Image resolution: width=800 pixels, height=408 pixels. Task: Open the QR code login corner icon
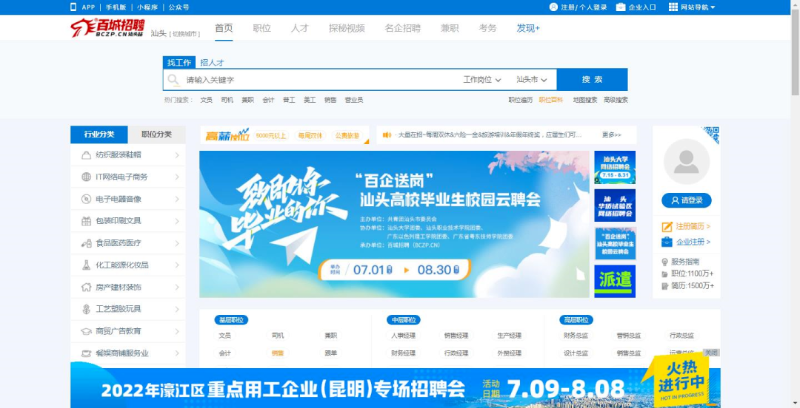click(711, 134)
